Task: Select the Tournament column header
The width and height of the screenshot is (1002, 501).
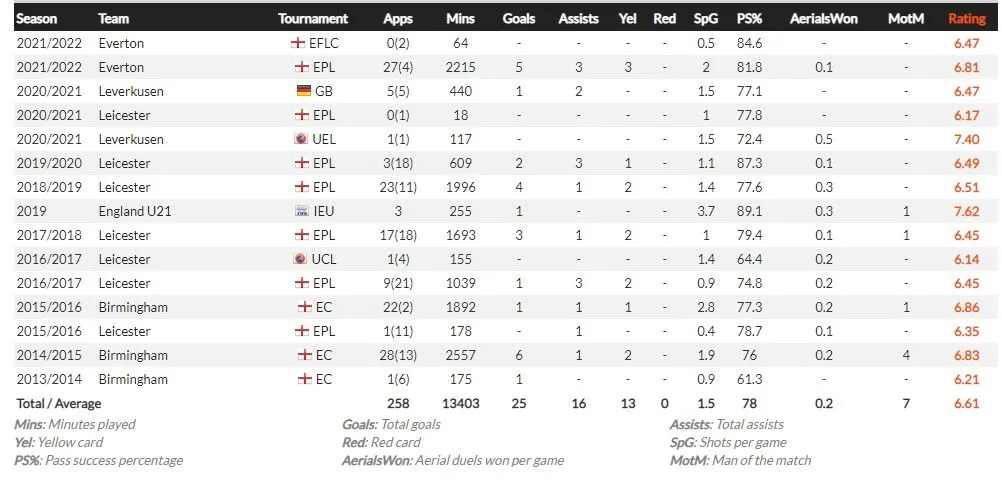Action: tap(313, 18)
